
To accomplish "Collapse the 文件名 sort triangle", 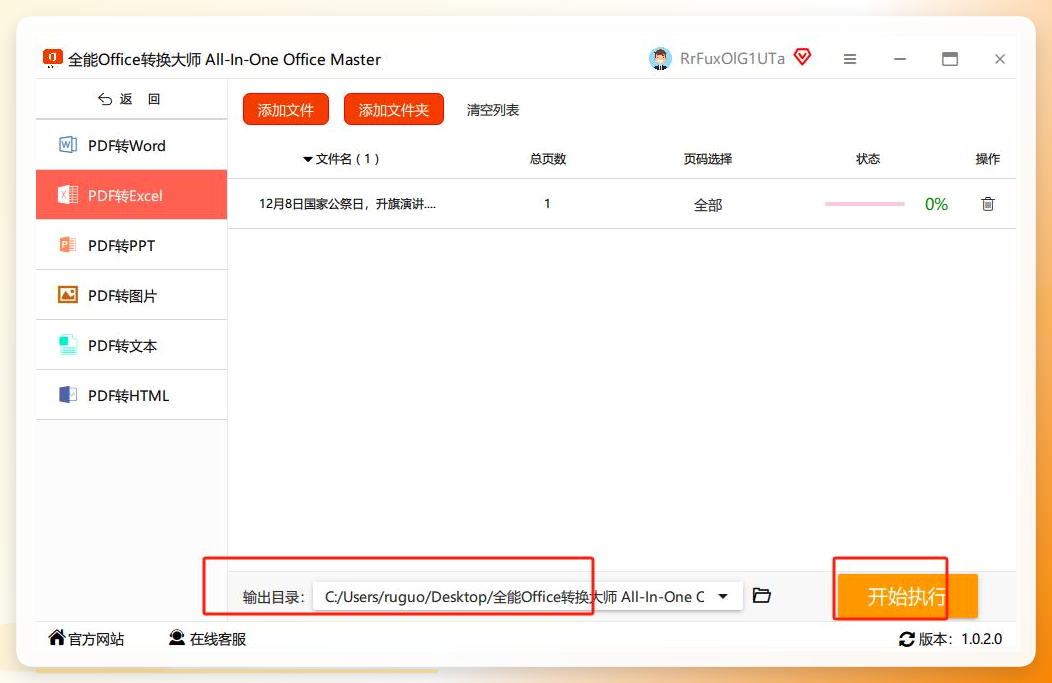I will 307,160.
